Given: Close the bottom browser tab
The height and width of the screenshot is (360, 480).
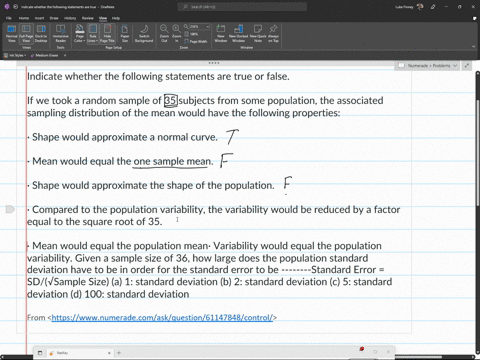Looking at the screenshot, I should point(109,353).
